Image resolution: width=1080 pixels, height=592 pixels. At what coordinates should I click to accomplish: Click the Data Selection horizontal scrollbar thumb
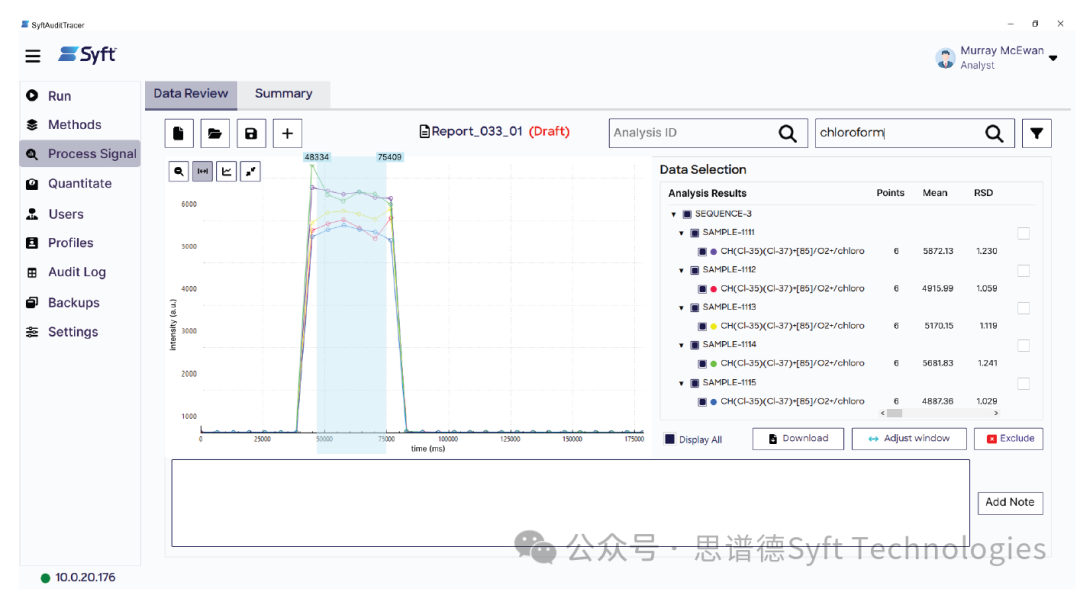click(x=894, y=414)
